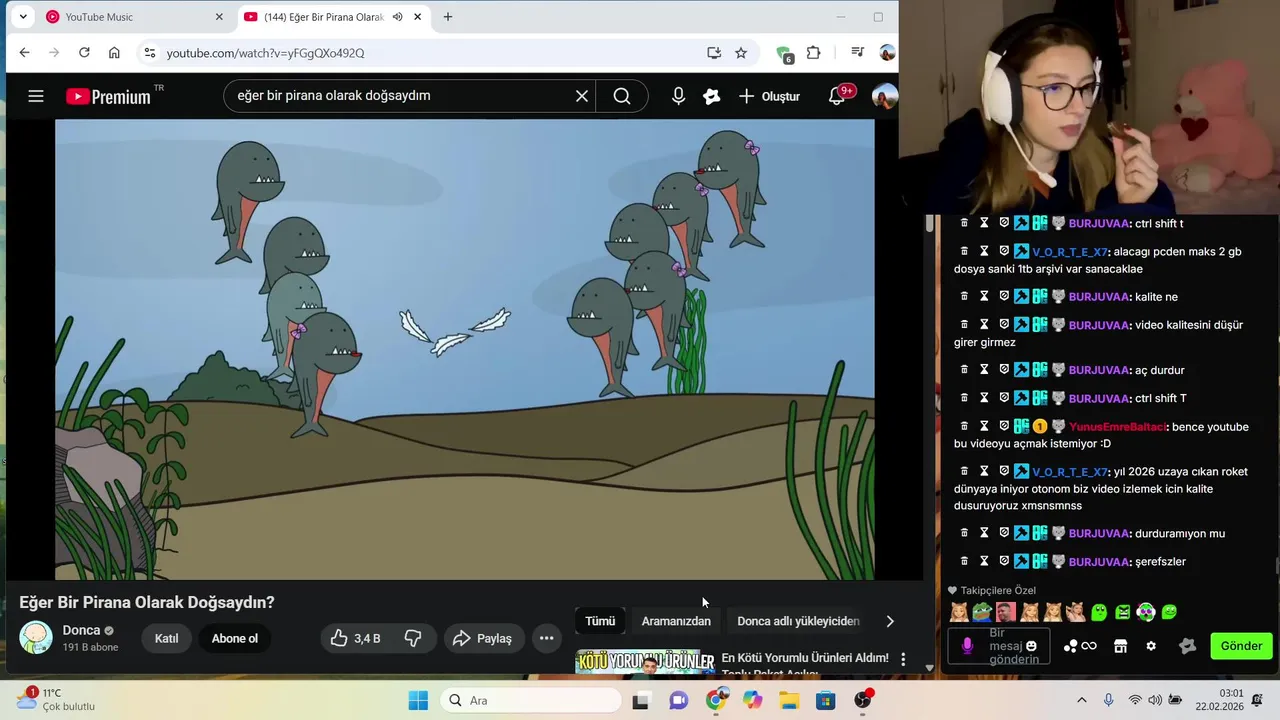Open the YouTube hamburger guide menu
Screen dimensions: 1280x720
pos(36,96)
